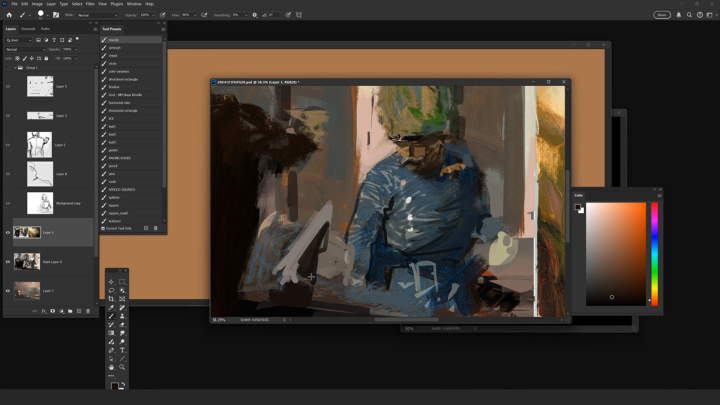This screenshot has height=405, width=720.
Task: Switch to the Channels tab
Action: (x=28, y=29)
